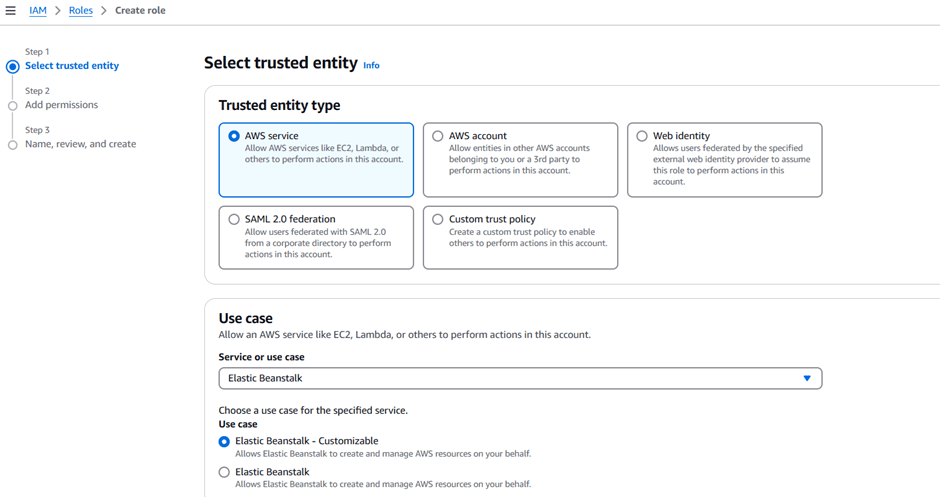Jump to Step 2 Add permissions
This screenshot has width=940, height=497.
point(62,105)
